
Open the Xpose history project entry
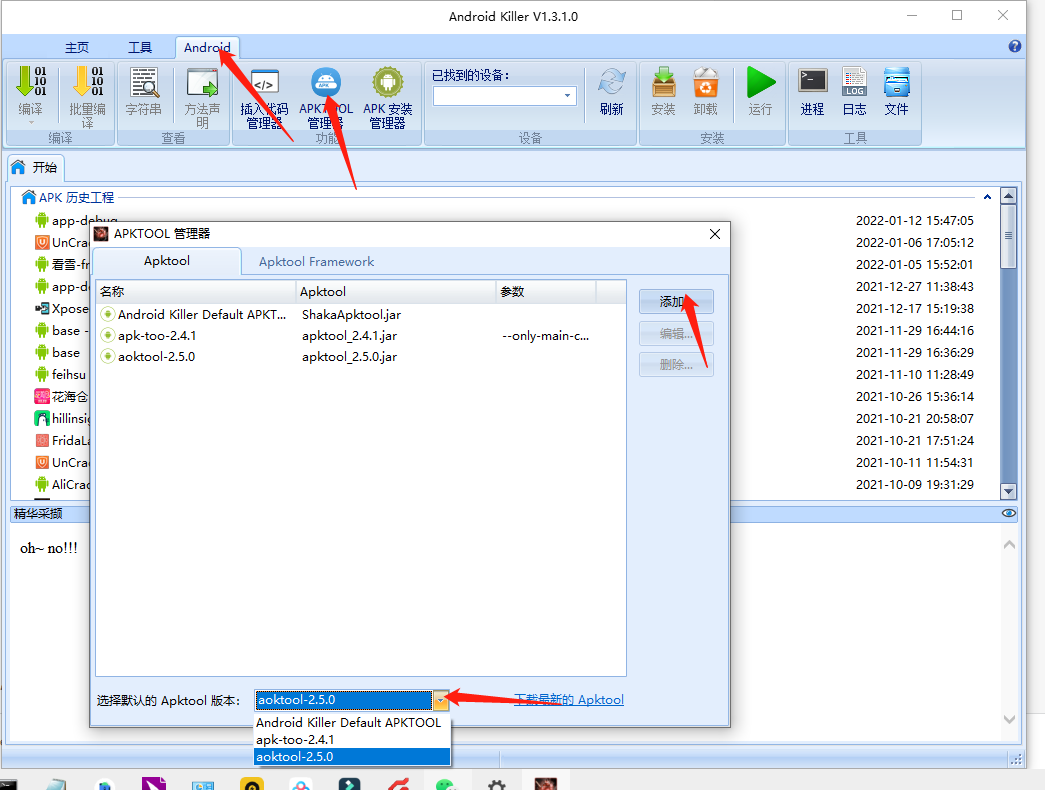[x=61, y=309]
